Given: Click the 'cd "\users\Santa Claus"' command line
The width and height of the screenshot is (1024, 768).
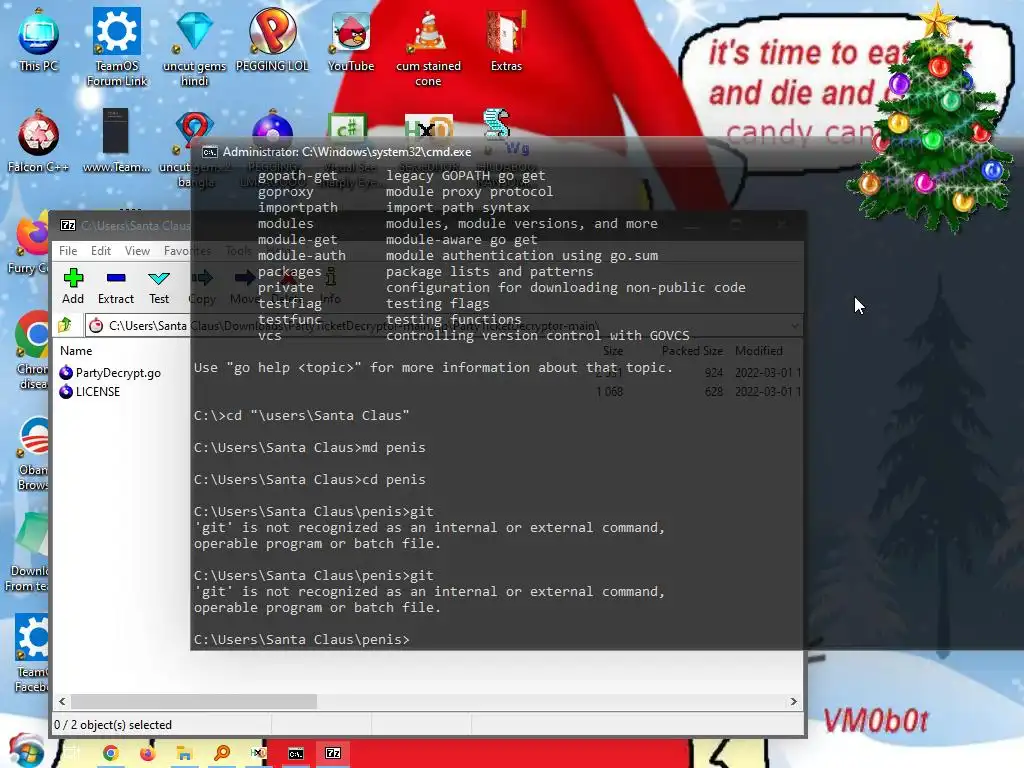Looking at the screenshot, I should click(x=302, y=415).
